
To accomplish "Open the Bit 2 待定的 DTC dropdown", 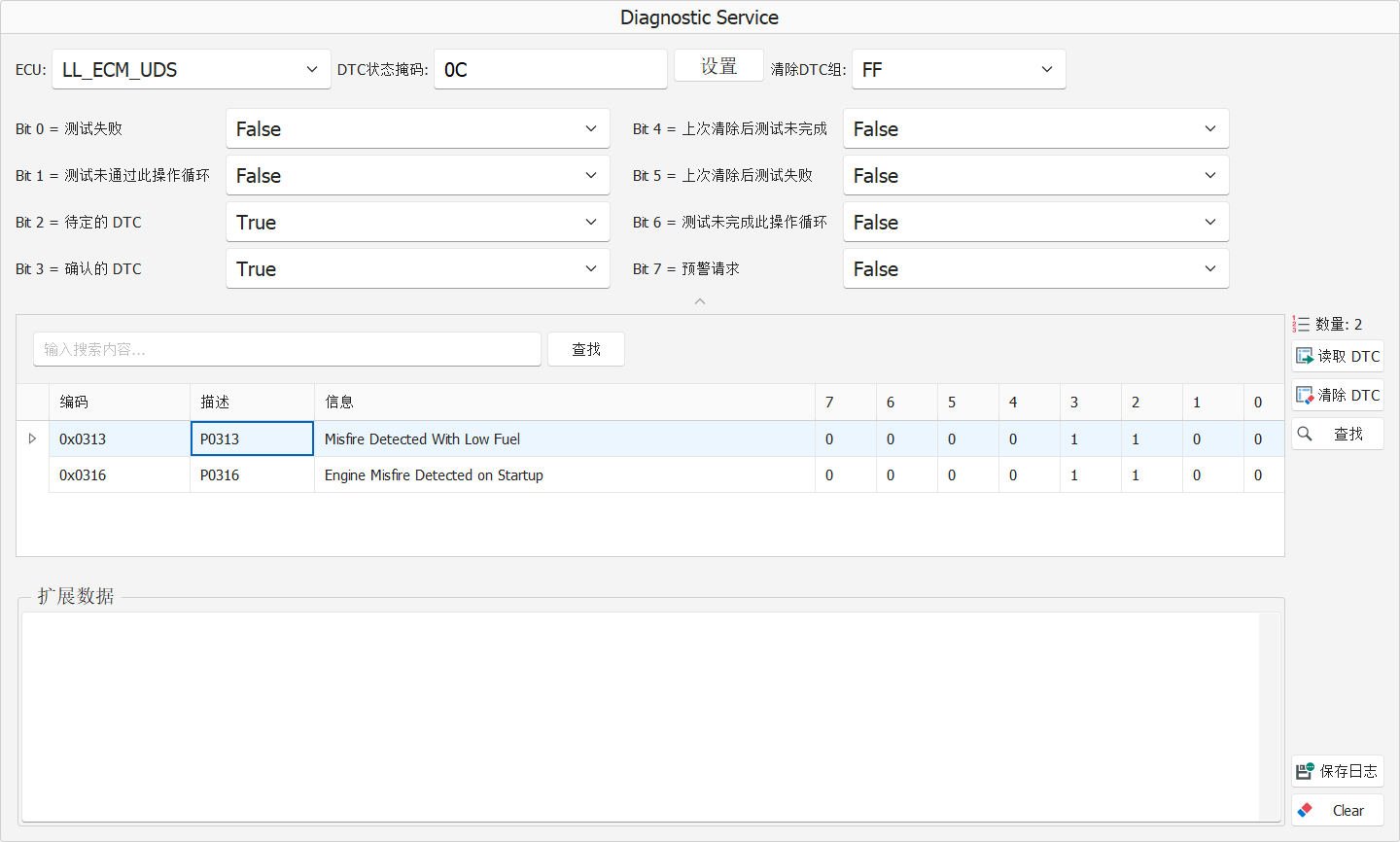I will [418, 222].
